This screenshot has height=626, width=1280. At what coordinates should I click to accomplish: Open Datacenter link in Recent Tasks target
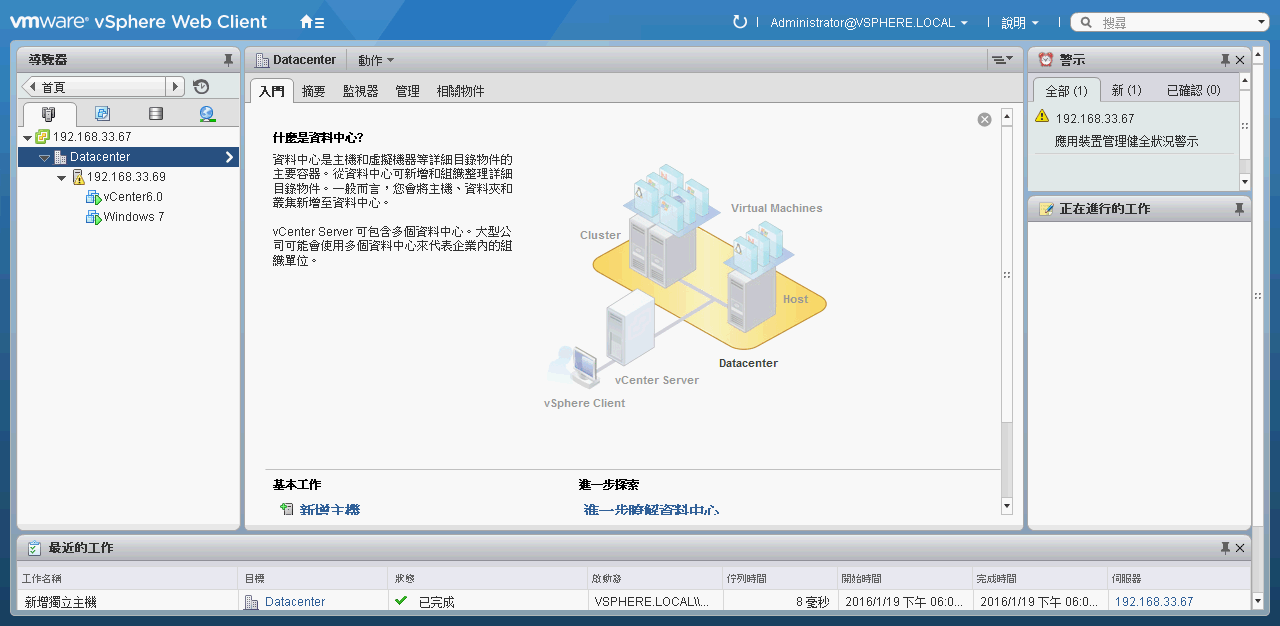click(295, 601)
